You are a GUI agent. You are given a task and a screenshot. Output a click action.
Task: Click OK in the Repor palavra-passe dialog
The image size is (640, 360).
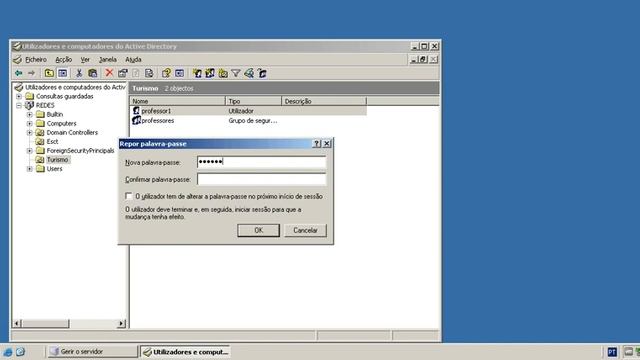click(258, 230)
